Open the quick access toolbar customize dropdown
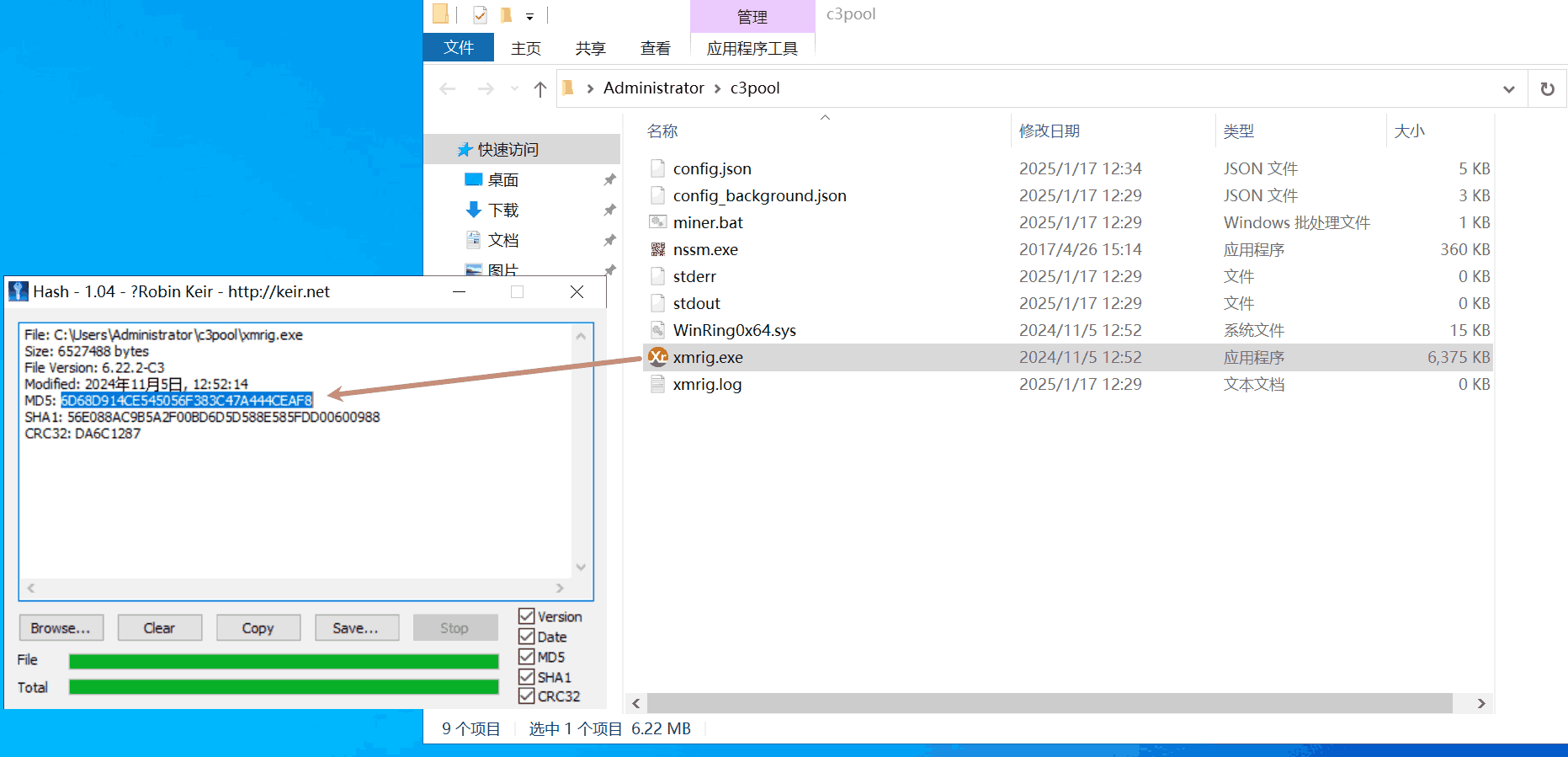The image size is (1568, 757). click(x=529, y=16)
